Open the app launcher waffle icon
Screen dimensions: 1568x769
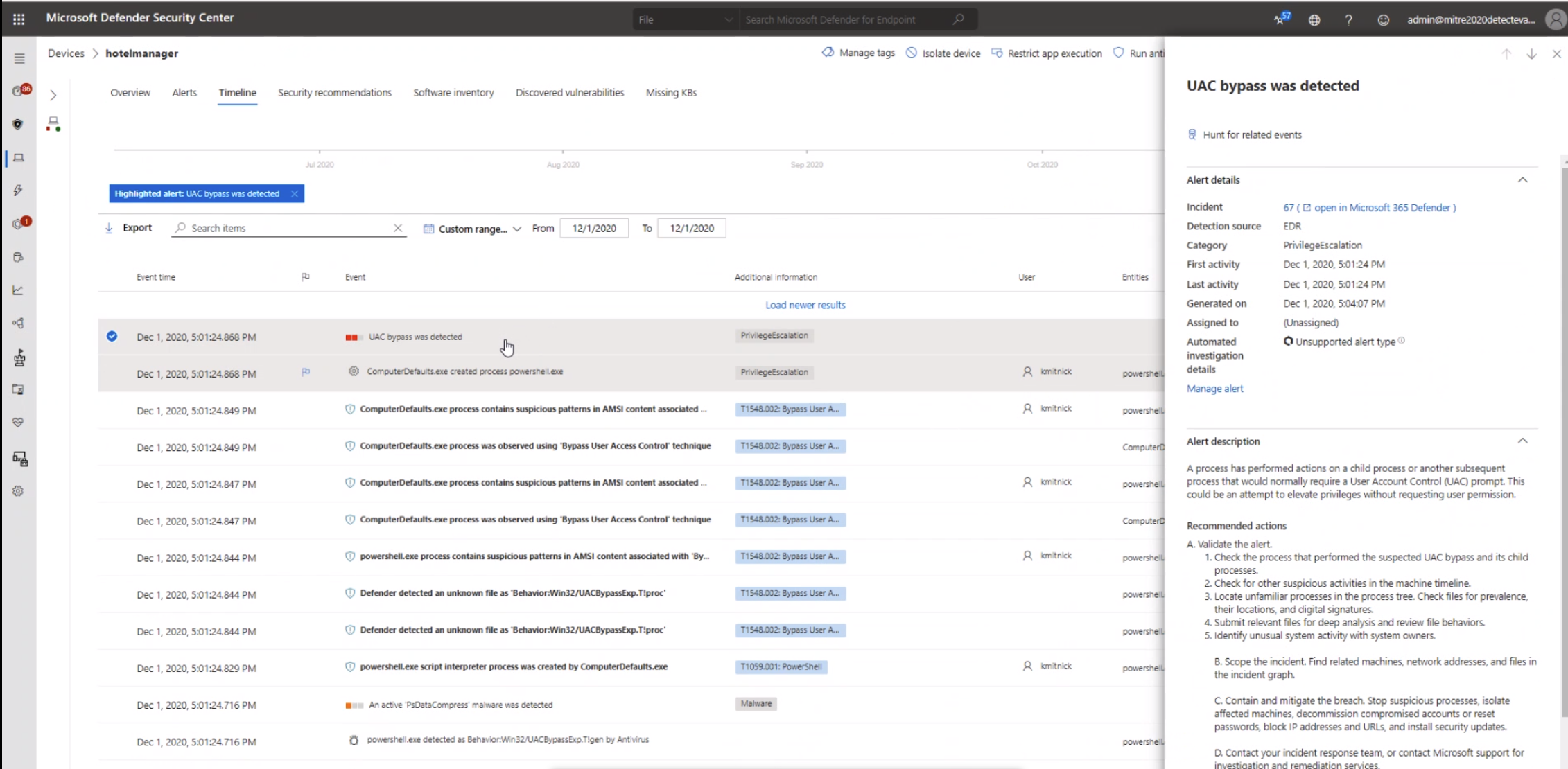[x=19, y=19]
